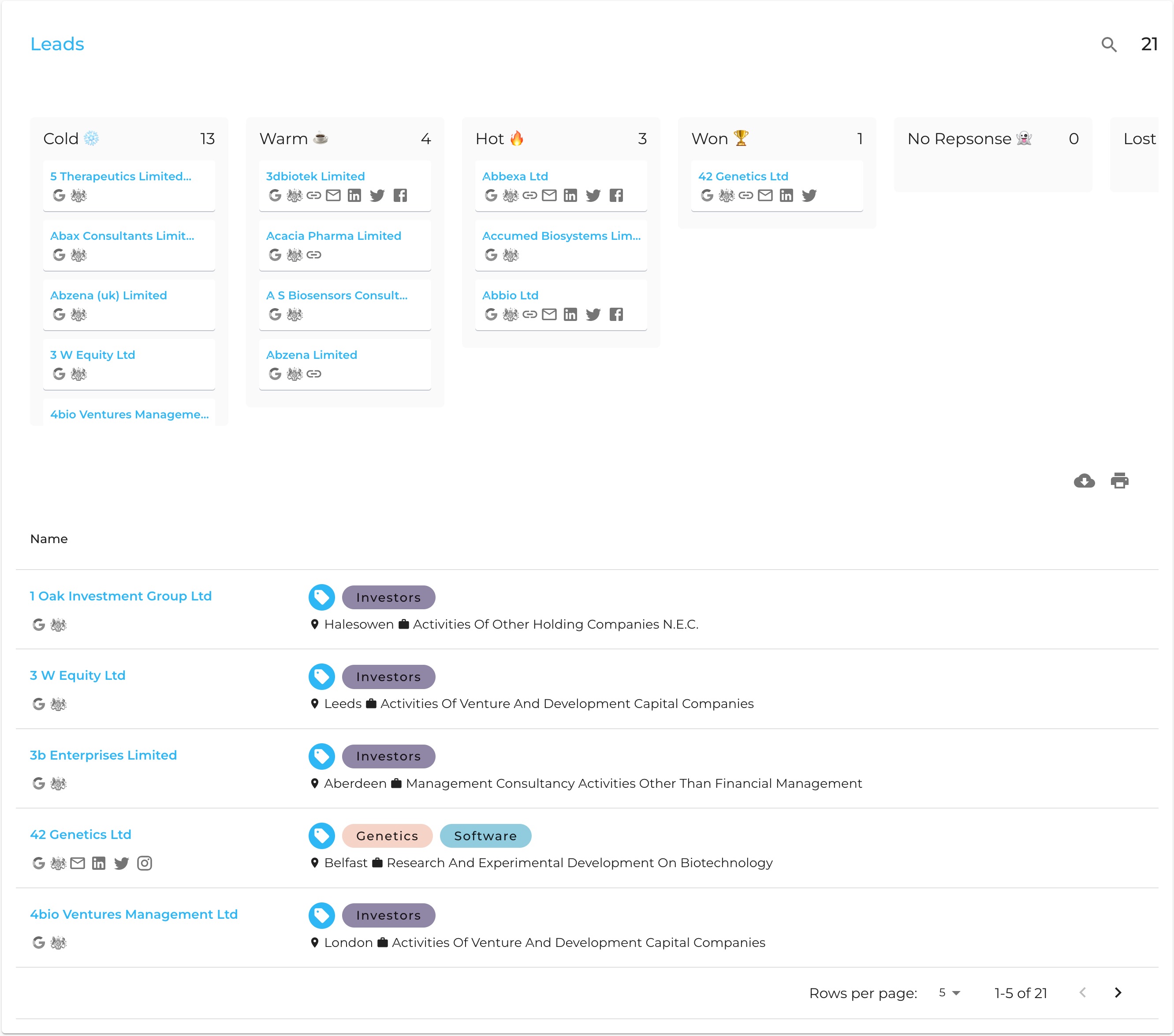This screenshot has height=1036, width=1174.
Task: Click the search icon top right
Action: [1109, 43]
